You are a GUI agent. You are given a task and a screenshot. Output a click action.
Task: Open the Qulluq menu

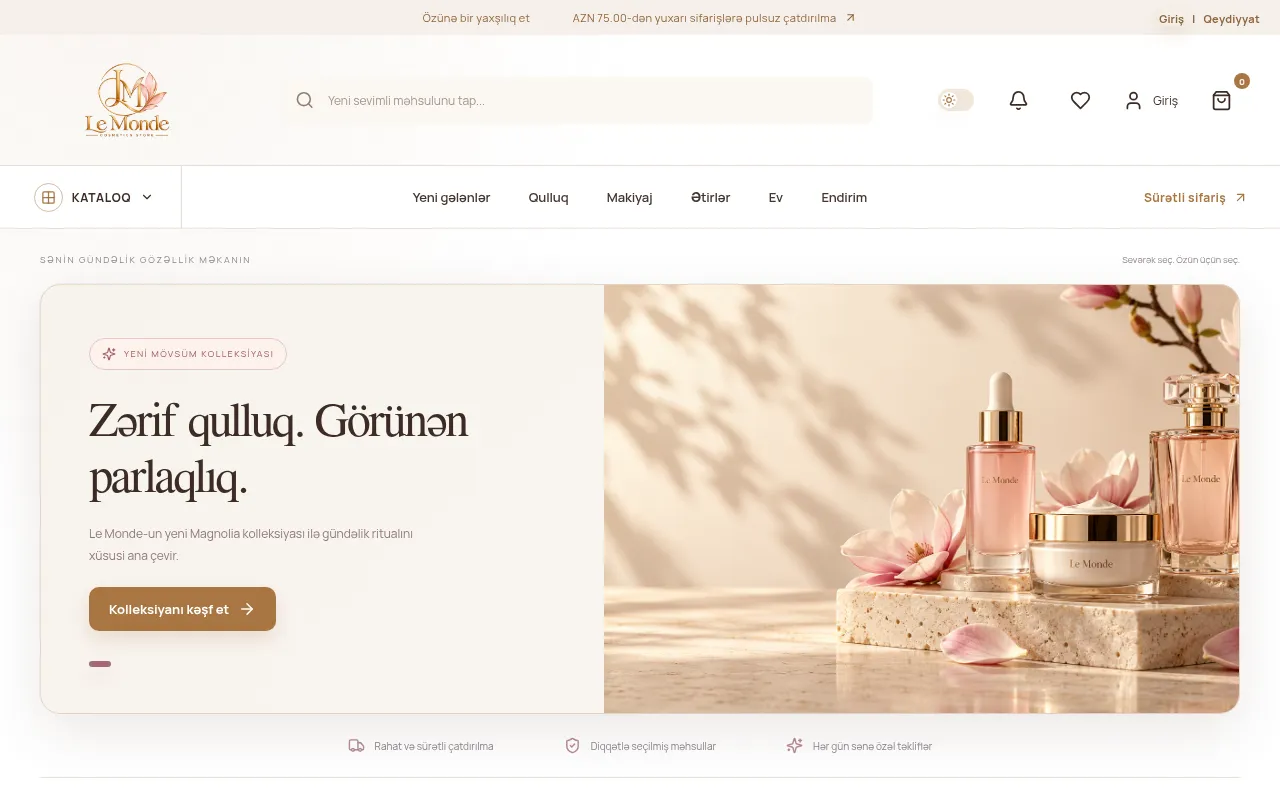pyautogui.click(x=548, y=197)
